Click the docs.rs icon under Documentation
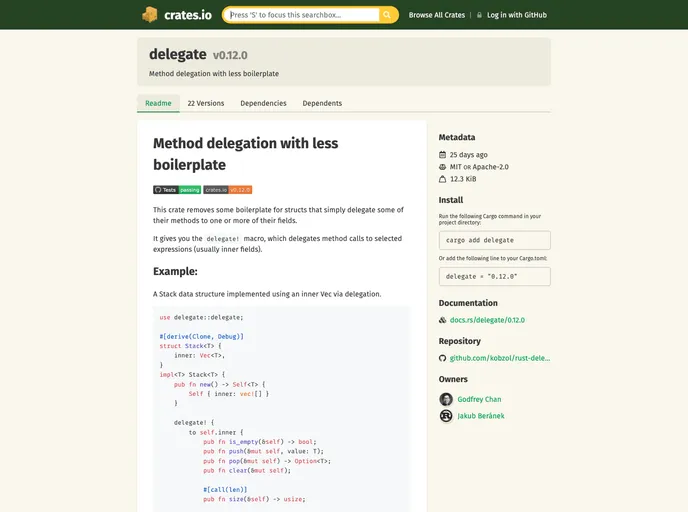 point(442,320)
